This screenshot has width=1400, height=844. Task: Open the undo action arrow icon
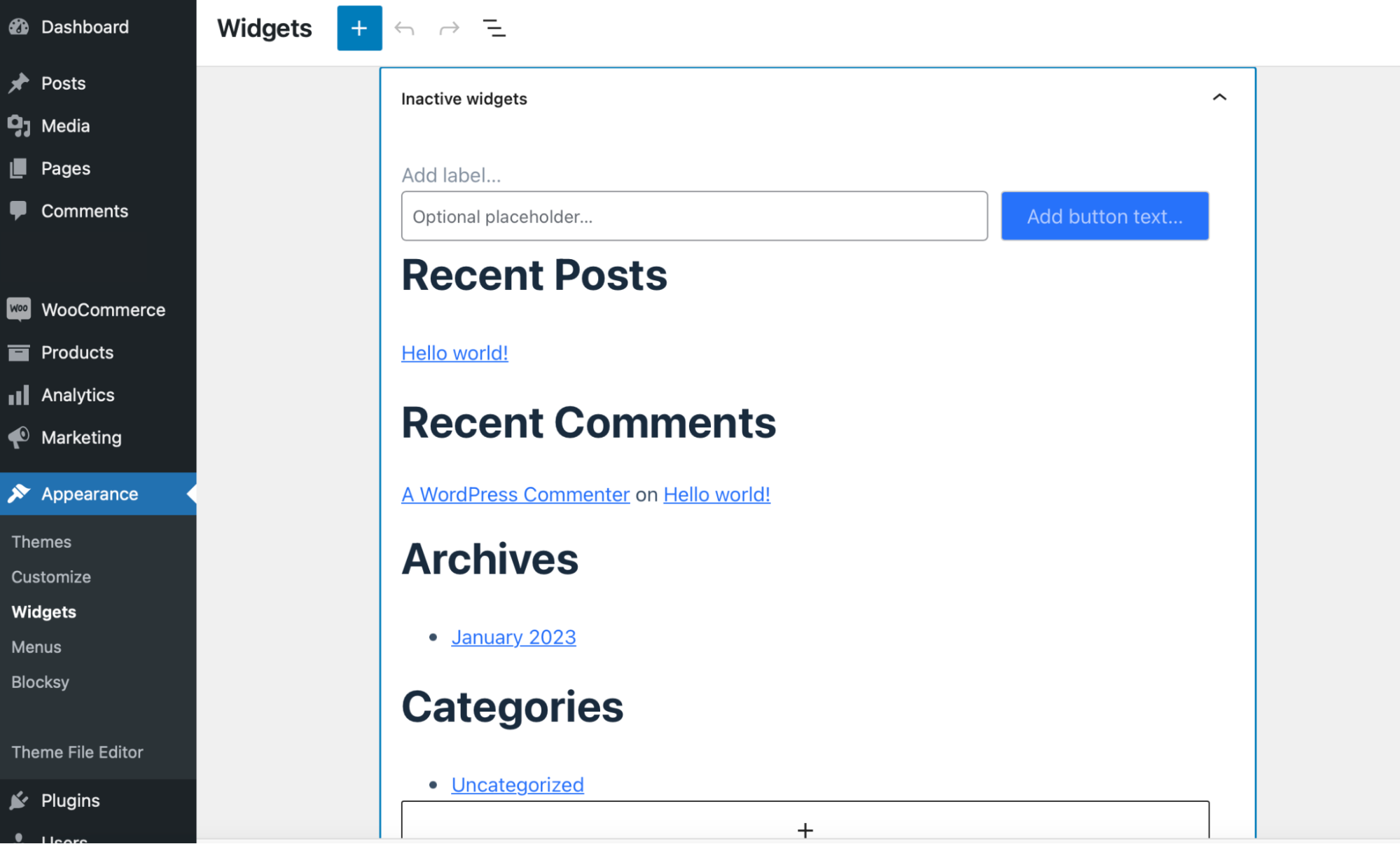tap(404, 27)
